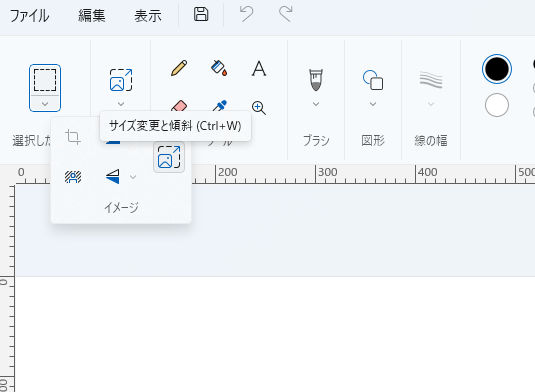Viewport: 535px width, 392px height.
Task: Select the brush tool
Action: pos(316,80)
